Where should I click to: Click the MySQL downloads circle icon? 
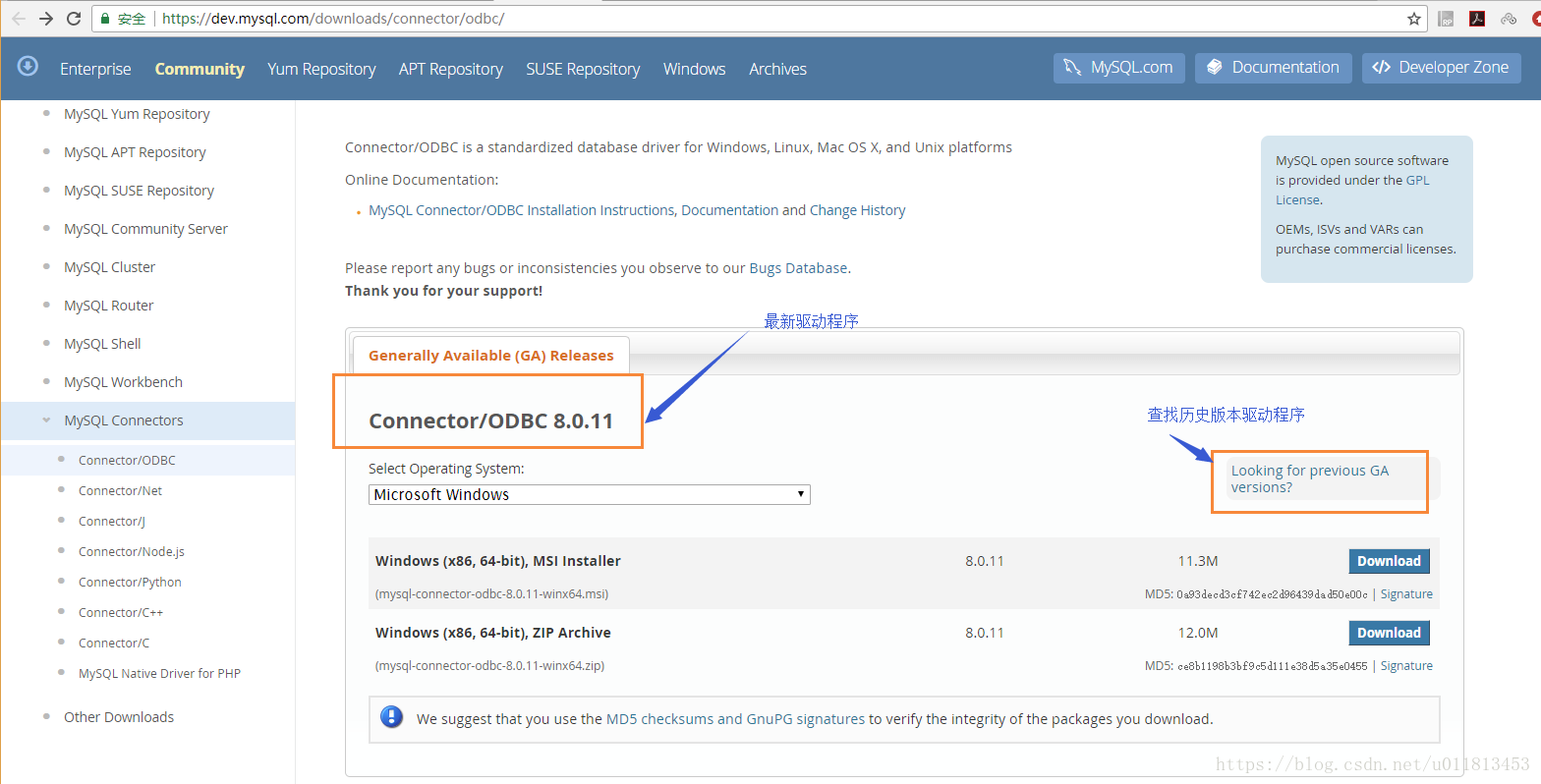click(x=28, y=66)
